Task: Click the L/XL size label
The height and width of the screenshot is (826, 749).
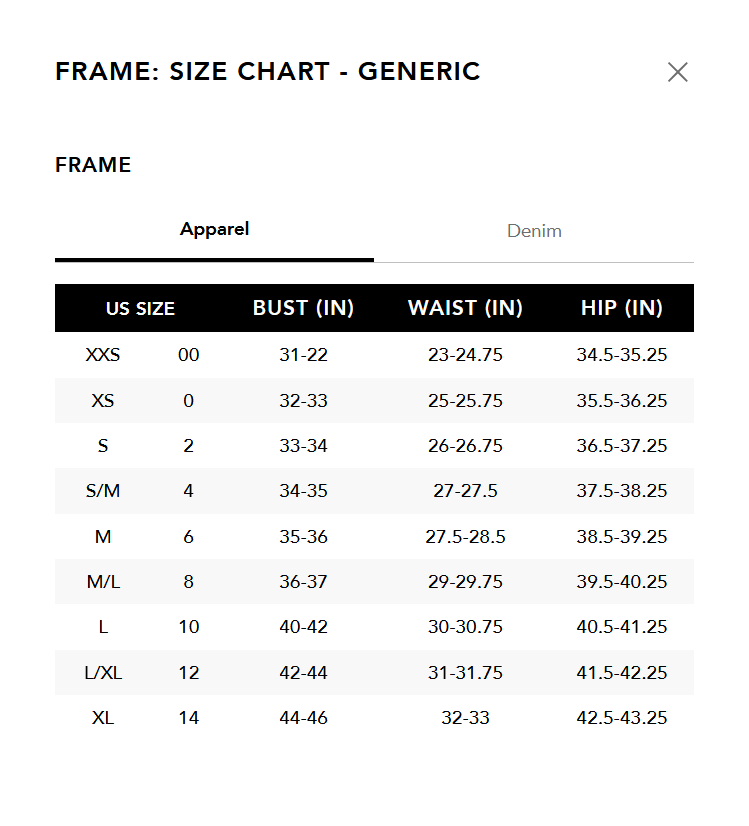Action: (103, 673)
